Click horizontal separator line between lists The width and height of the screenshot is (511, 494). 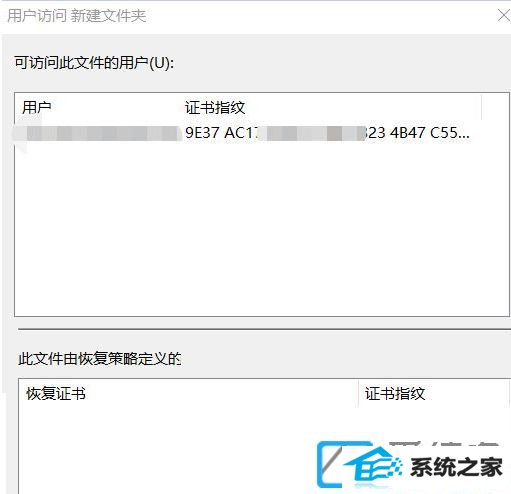[x=264, y=329]
